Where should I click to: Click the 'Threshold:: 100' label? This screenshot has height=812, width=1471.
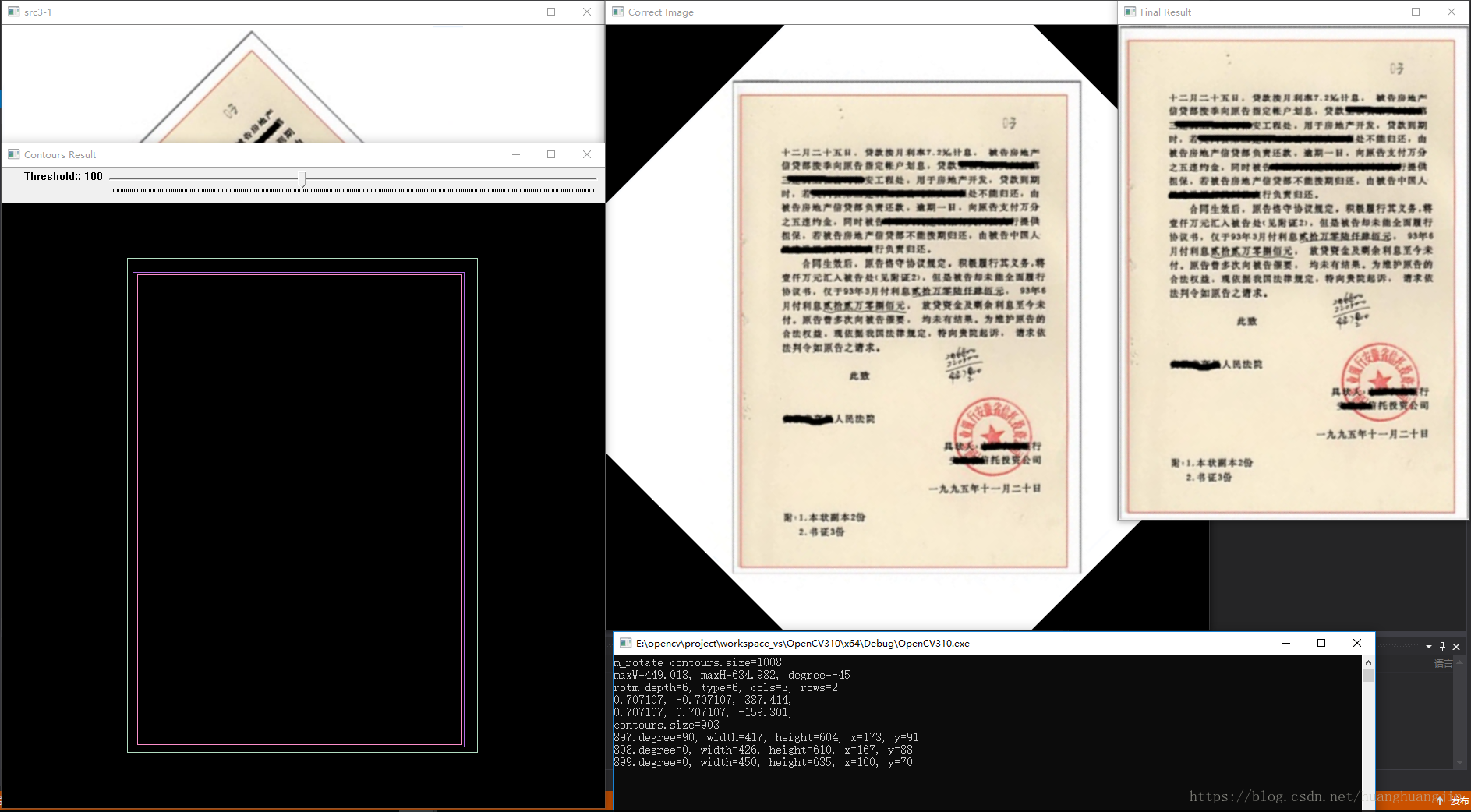click(63, 176)
